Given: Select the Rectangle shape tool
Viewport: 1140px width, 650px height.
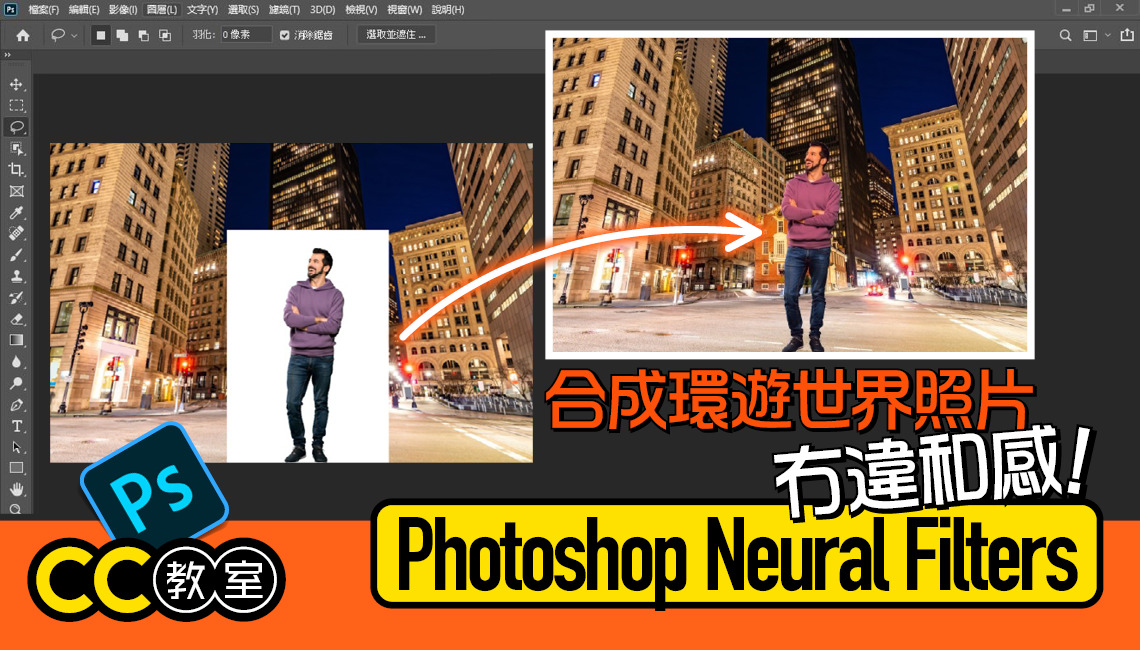Looking at the screenshot, I should click(x=16, y=468).
